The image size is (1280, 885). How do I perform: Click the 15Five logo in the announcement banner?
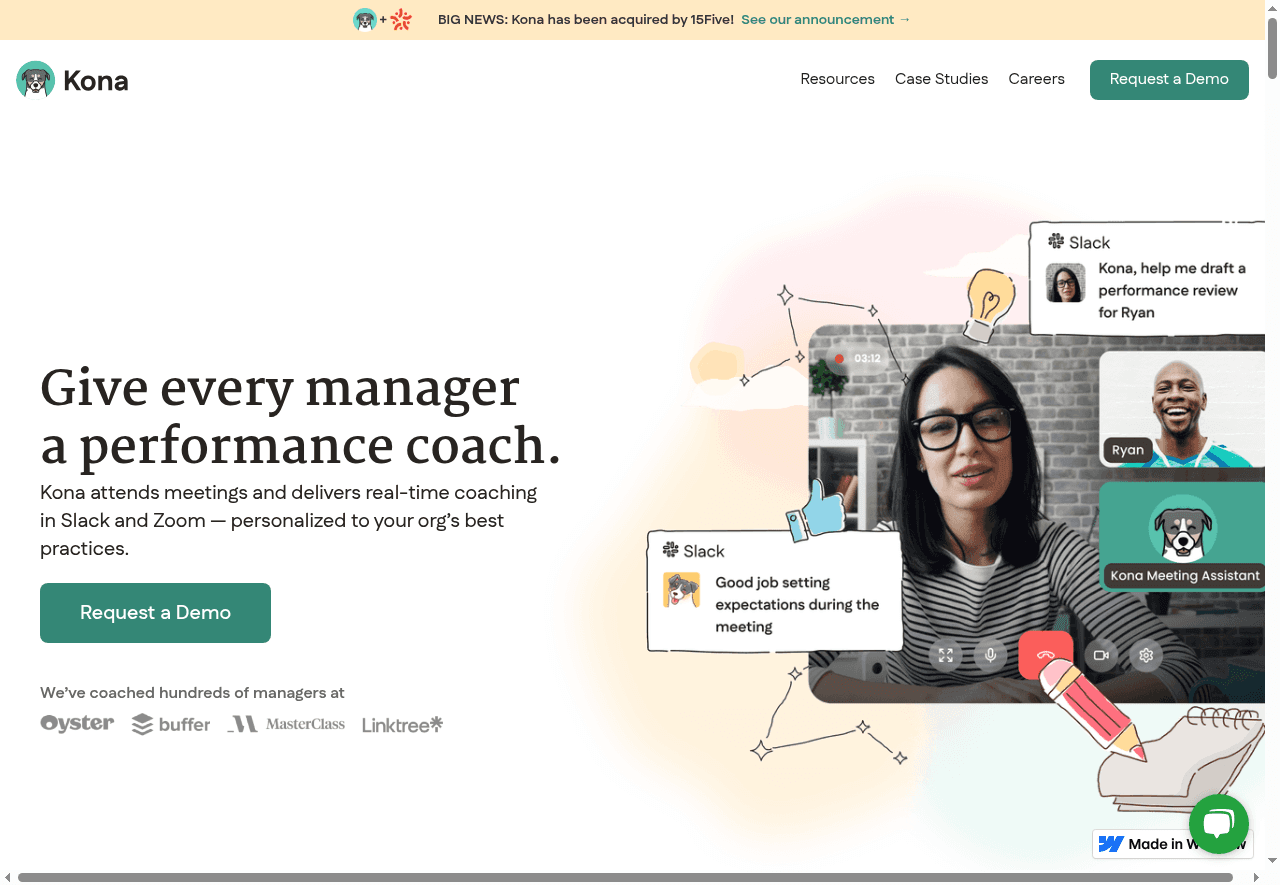coord(399,18)
